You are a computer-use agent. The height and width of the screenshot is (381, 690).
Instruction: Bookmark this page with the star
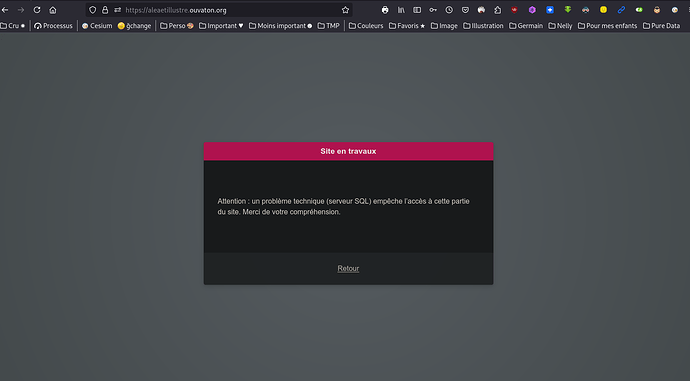click(345, 10)
